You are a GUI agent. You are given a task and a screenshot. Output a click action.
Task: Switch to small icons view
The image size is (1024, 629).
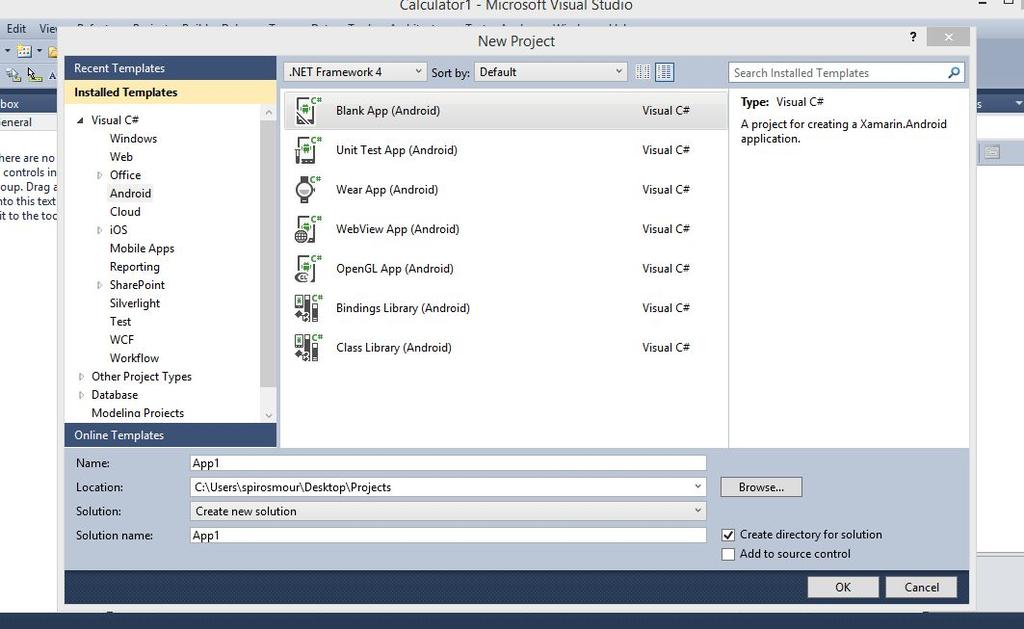coord(643,72)
